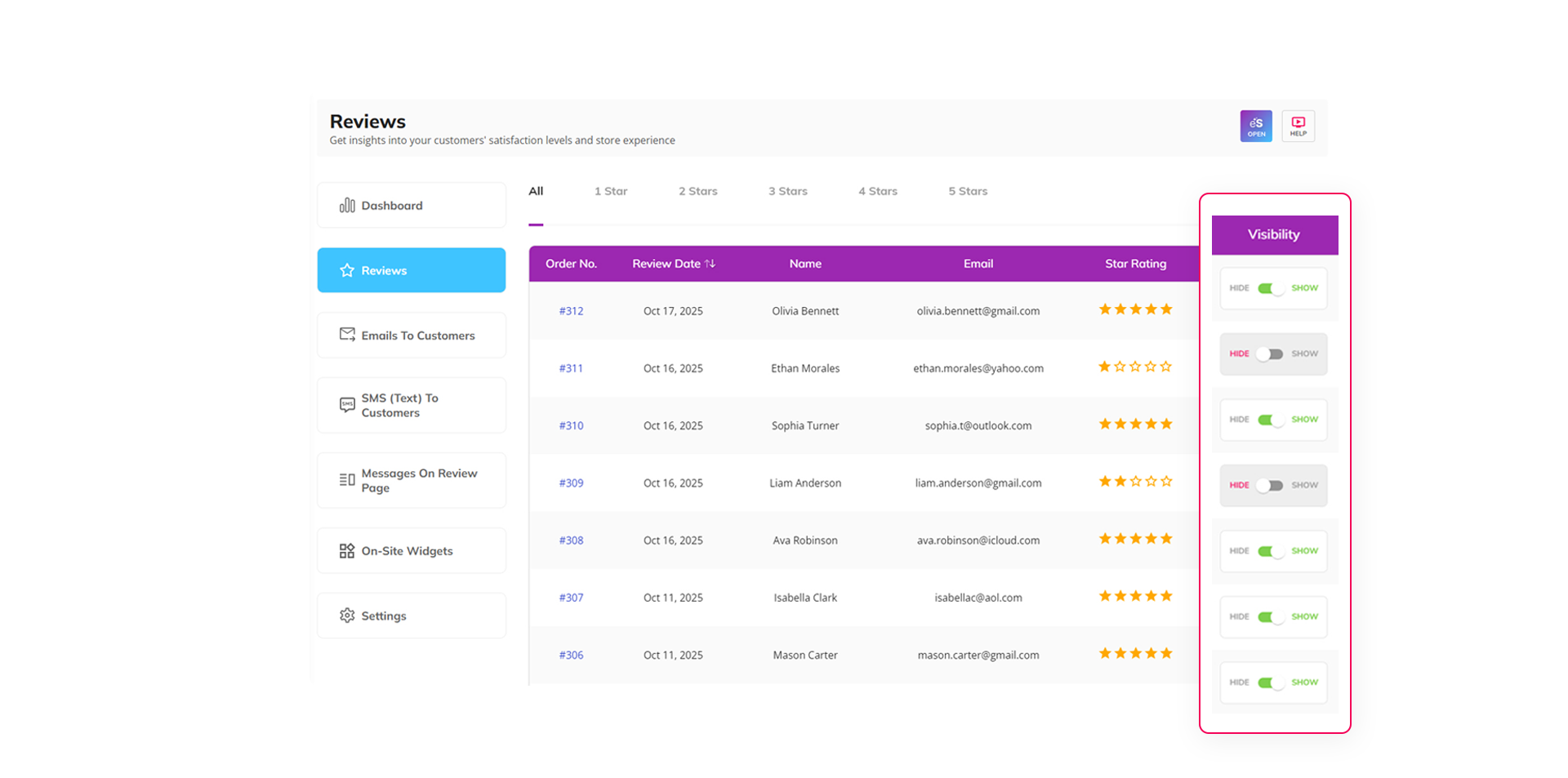Click the HELP video icon at top right

(1298, 126)
